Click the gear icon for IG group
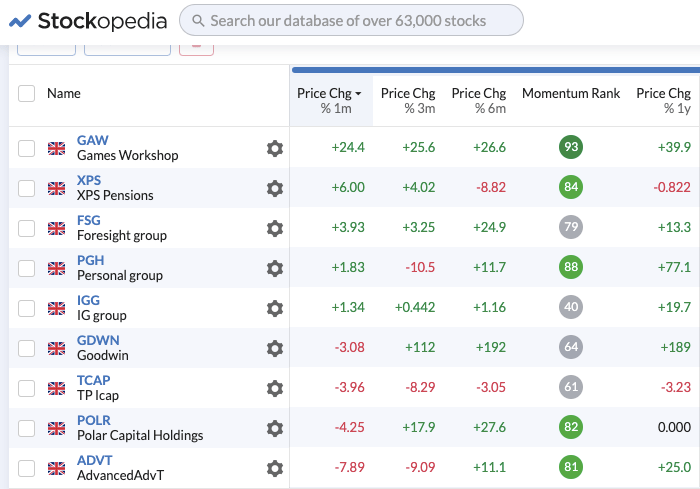 (275, 308)
